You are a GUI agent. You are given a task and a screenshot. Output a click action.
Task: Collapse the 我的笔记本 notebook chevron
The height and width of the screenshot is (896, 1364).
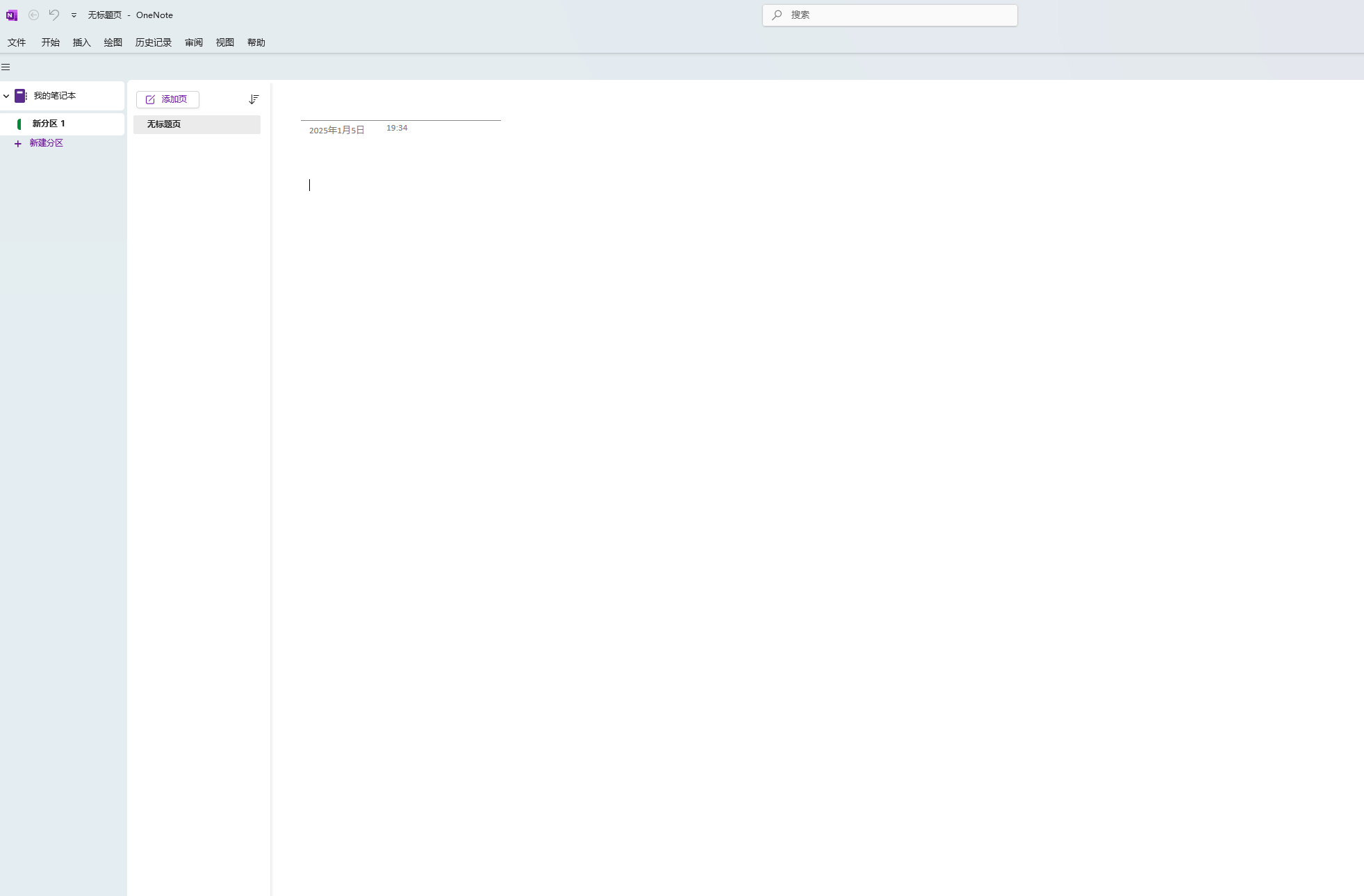pos(6,96)
